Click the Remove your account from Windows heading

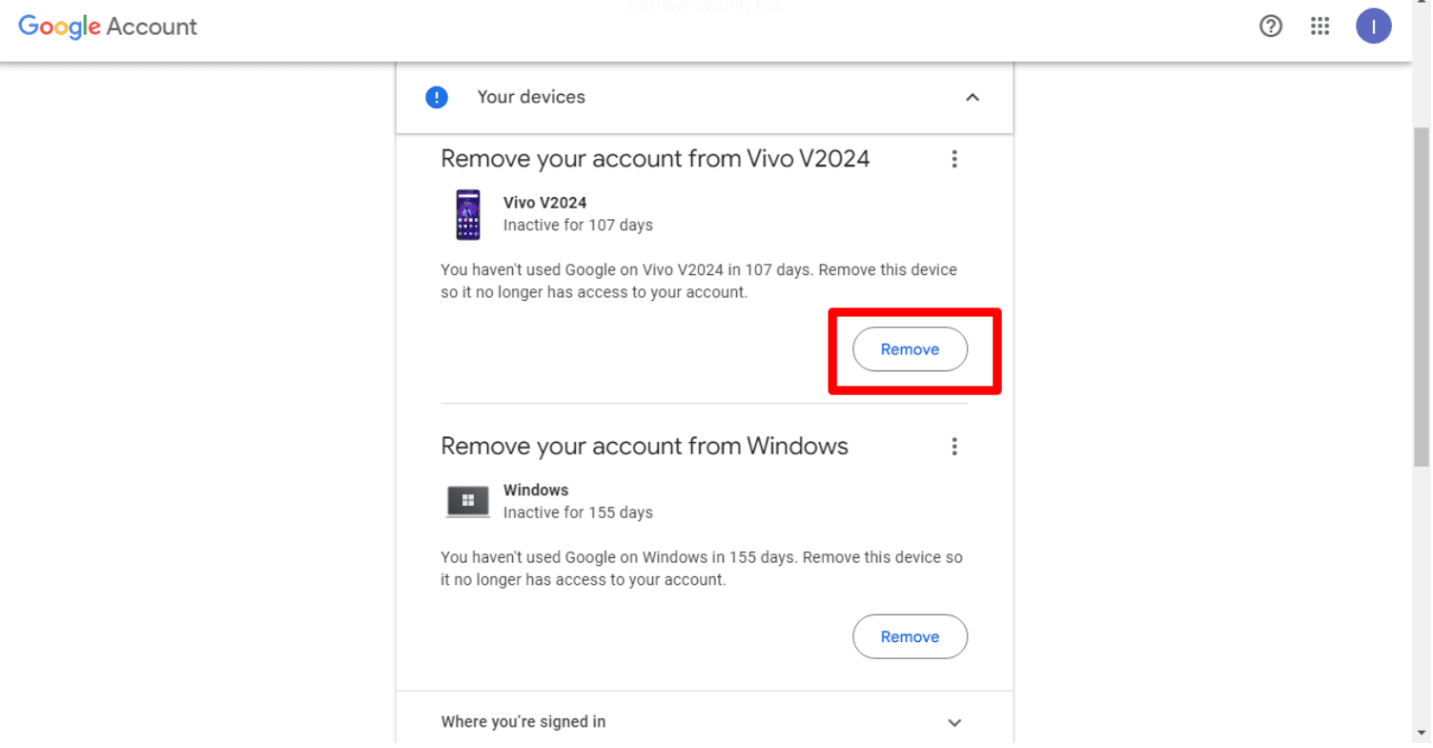(x=644, y=446)
